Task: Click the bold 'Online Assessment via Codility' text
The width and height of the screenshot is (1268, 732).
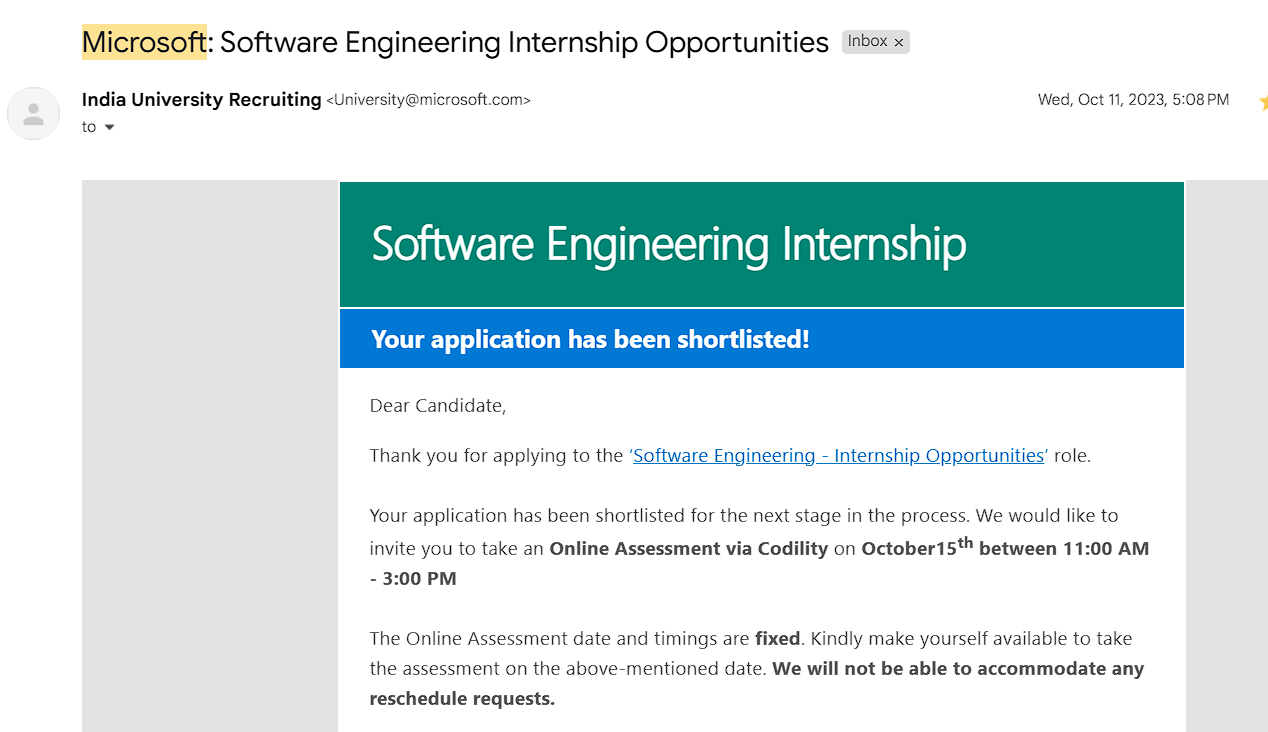Action: pos(689,549)
